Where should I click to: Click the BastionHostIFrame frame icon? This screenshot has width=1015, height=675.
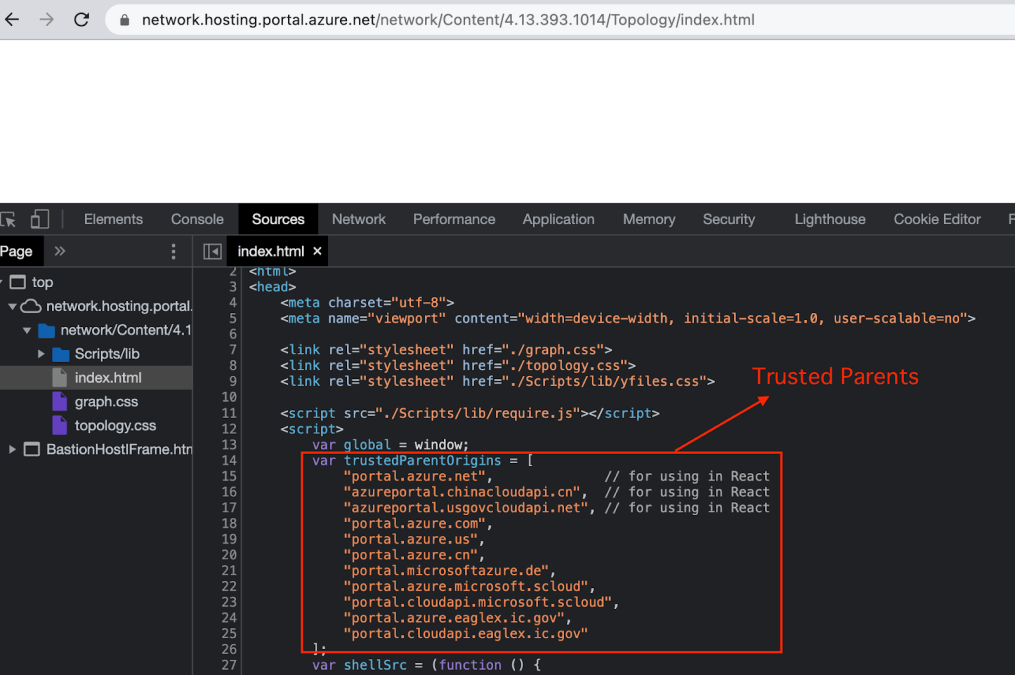coord(32,449)
